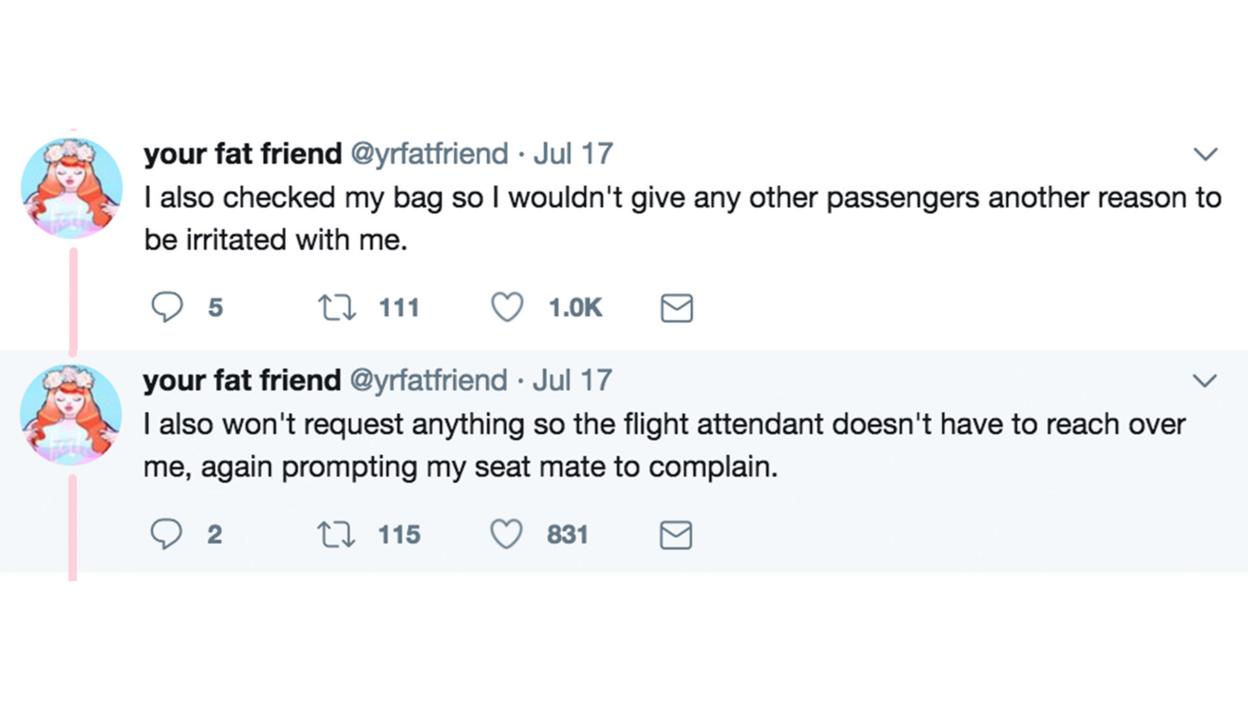Reply to the flight attendant tweet

(165, 535)
